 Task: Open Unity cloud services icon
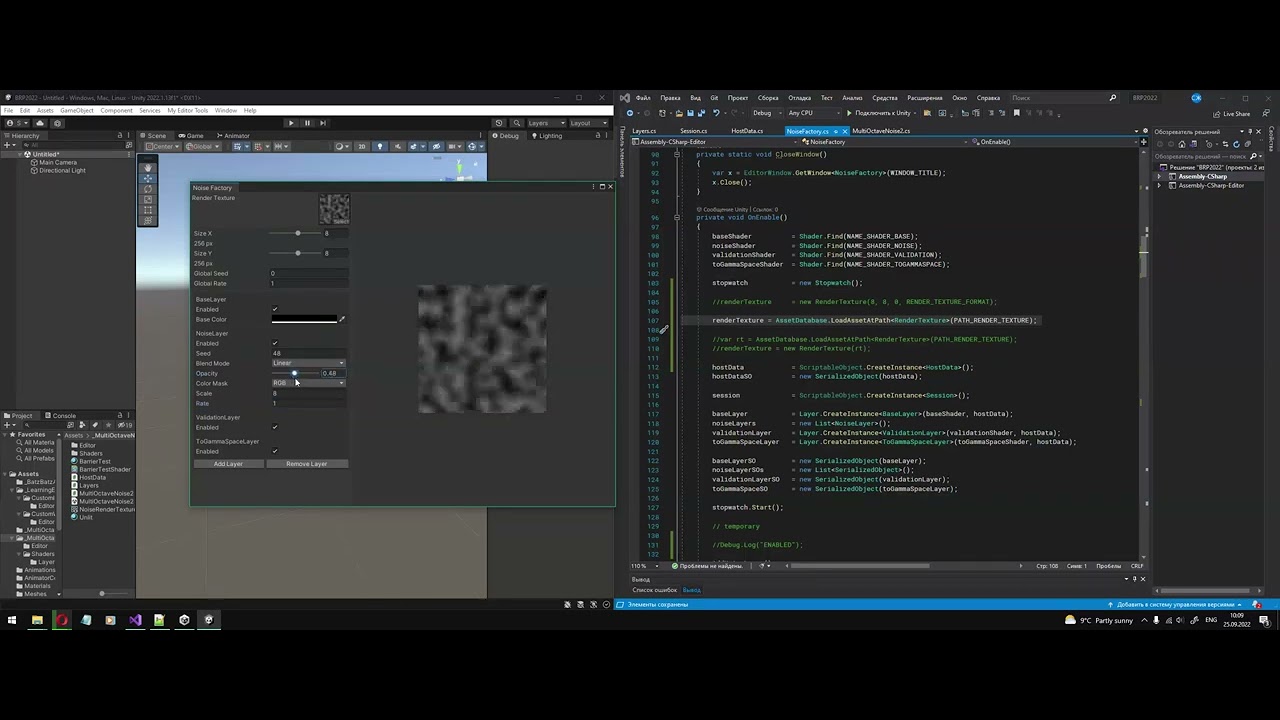click(41, 123)
